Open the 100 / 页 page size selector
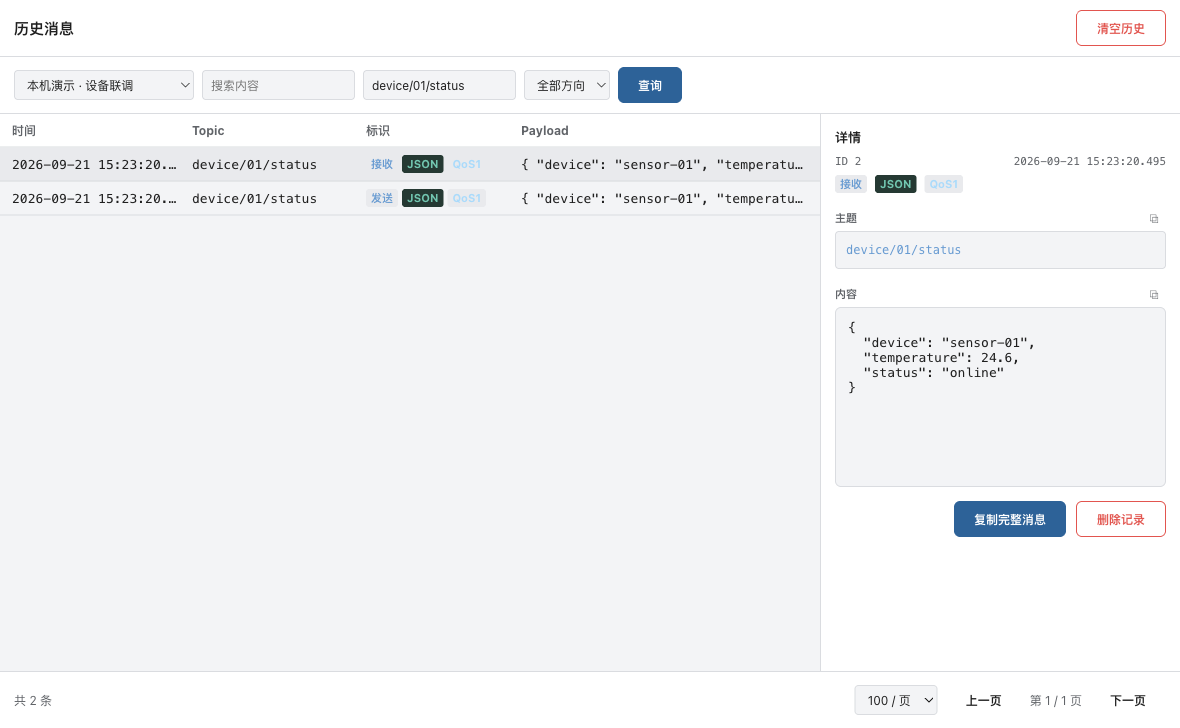The height and width of the screenshot is (728, 1180). pos(896,700)
